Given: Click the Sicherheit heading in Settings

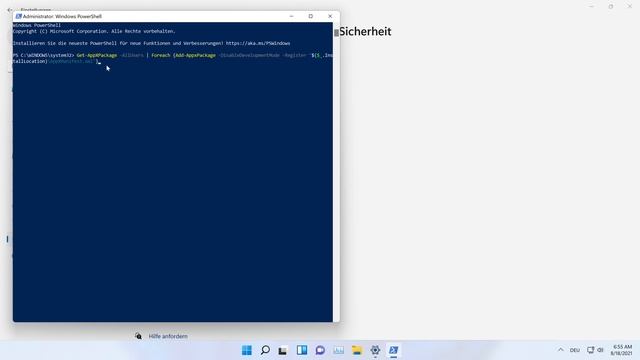Looking at the screenshot, I should tap(365, 31).
